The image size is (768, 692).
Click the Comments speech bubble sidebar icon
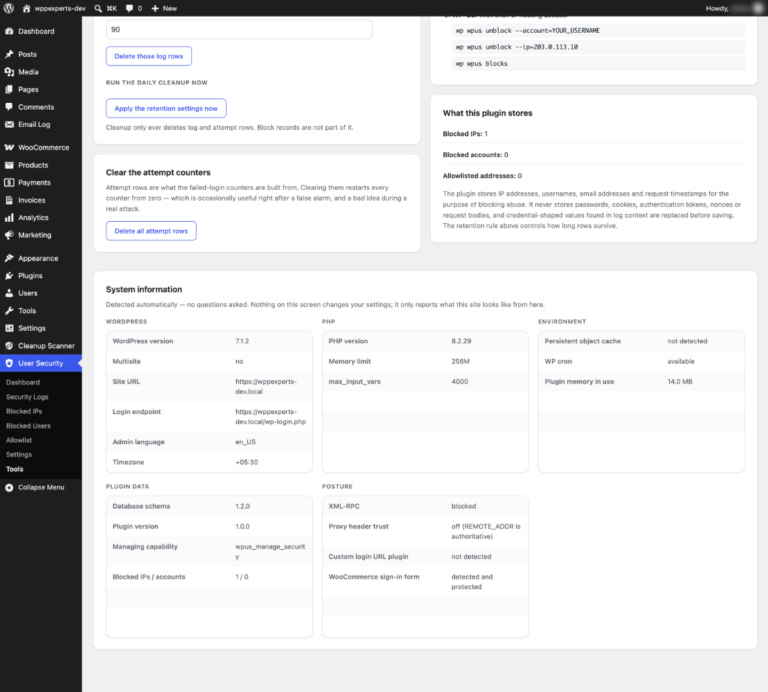9,107
